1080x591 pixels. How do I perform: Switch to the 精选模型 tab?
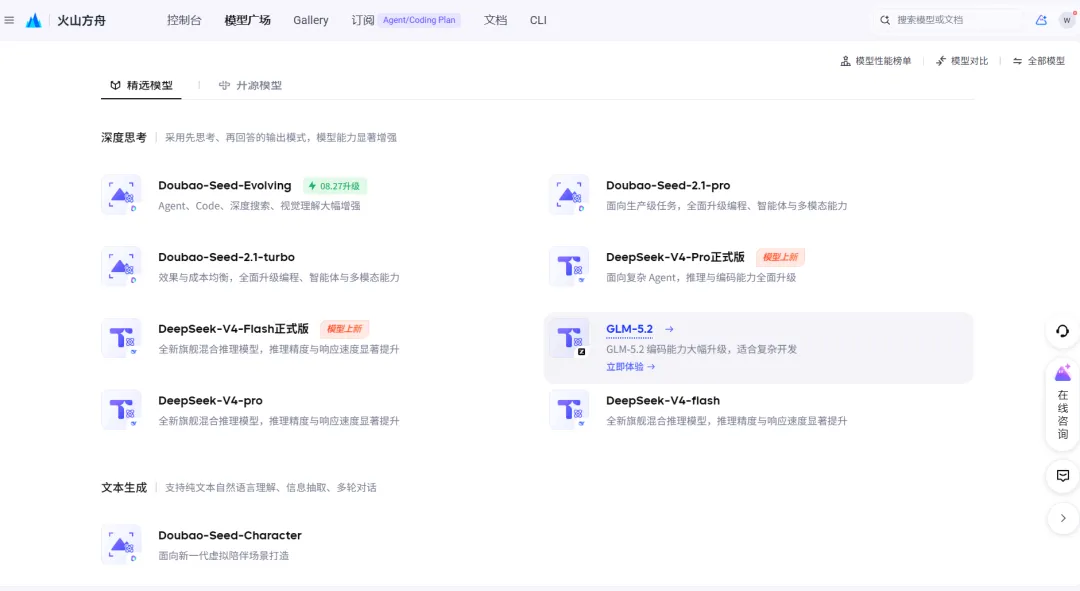click(x=141, y=85)
